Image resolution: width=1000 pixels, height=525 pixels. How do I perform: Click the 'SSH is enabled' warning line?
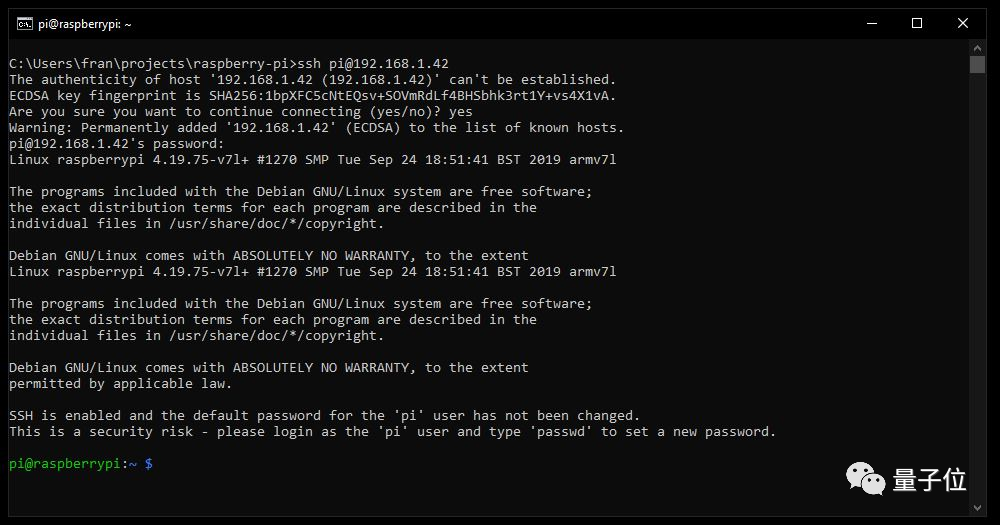click(x=324, y=416)
